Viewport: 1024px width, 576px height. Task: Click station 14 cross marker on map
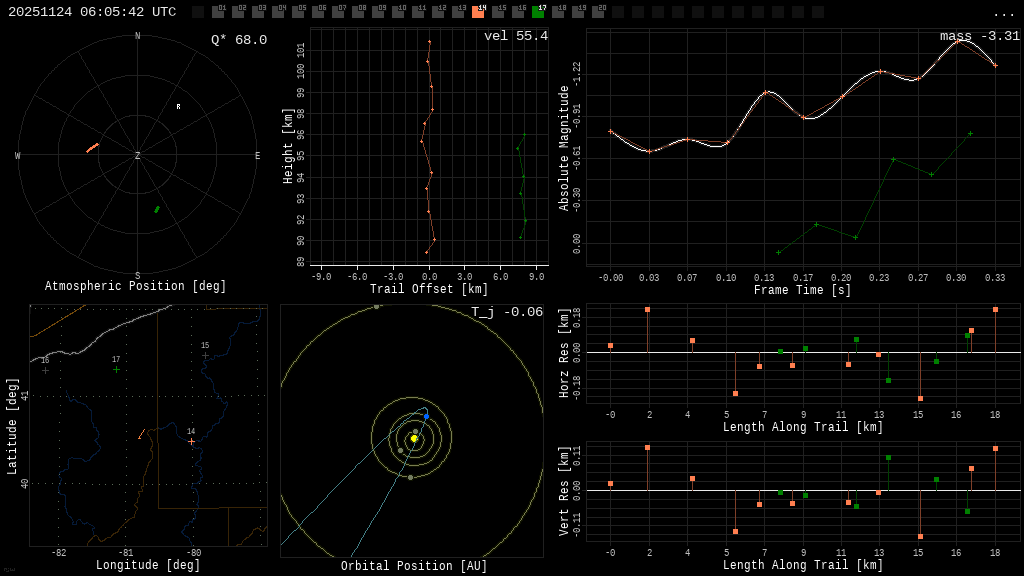point(191,441)
